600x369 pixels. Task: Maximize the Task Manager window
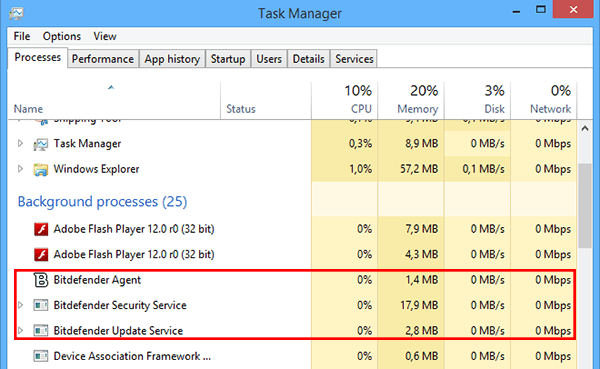[541, 10]
